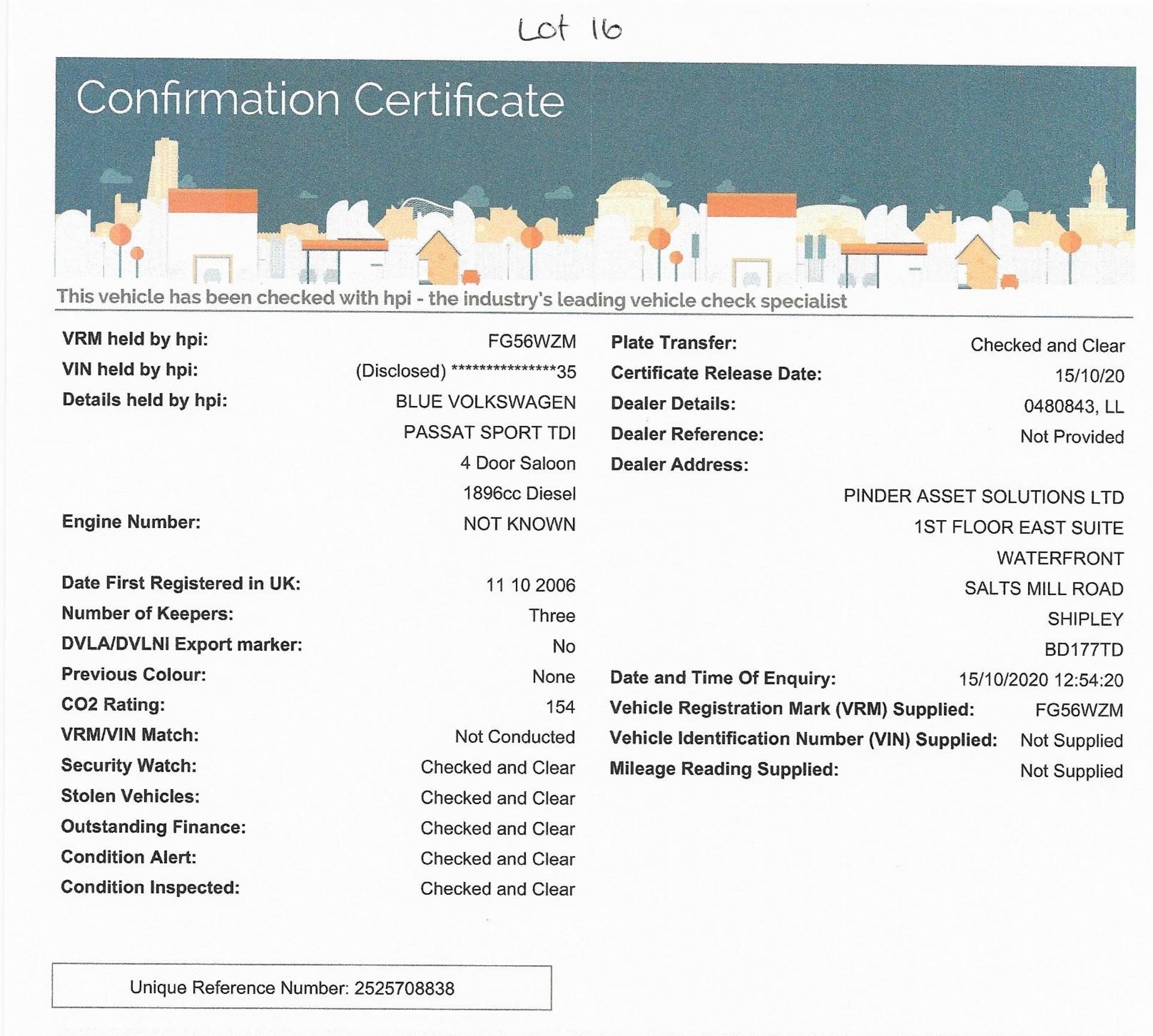Select "WATERFRONT" address line

pyautogui.click(x=1060, y=559)
